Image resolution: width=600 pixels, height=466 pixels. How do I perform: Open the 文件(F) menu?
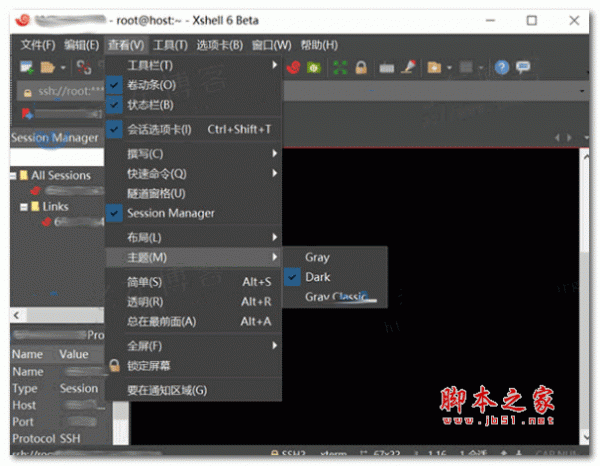38,45
